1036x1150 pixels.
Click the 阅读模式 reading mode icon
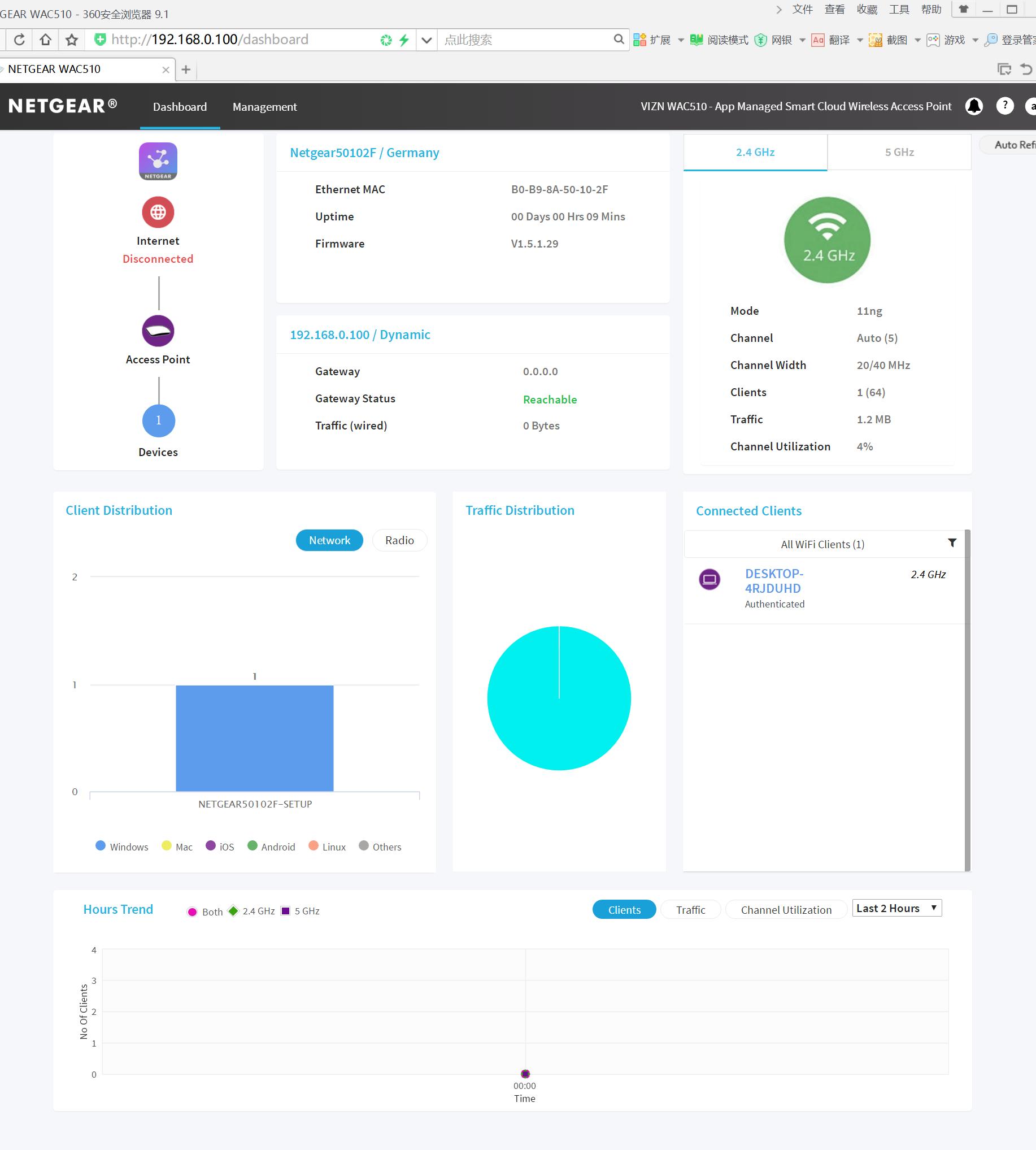(x=696, y=40)
